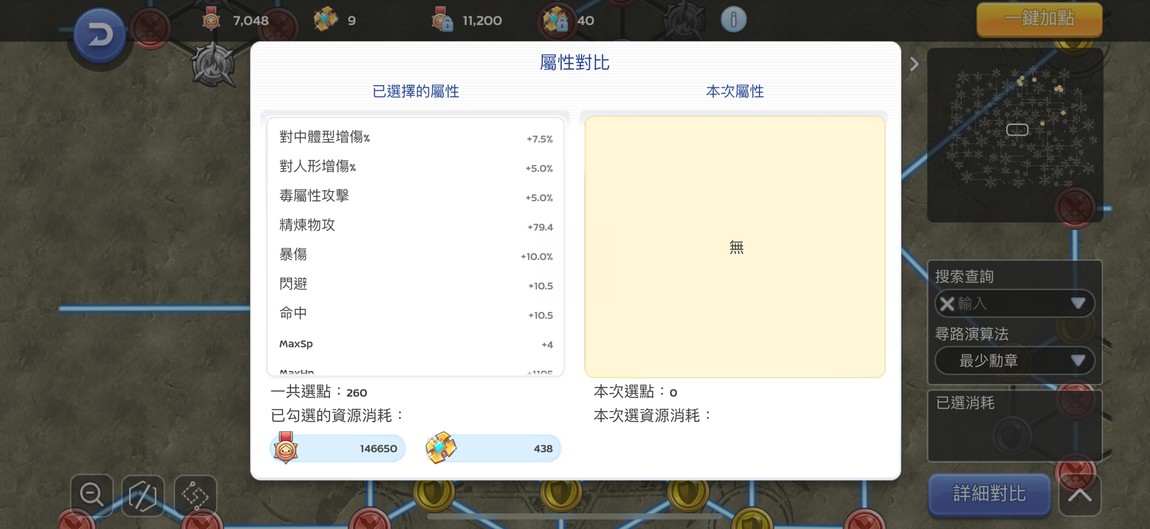Open the search query dropdown arrow
1150x529 pixels.
(x=1078, y=304)
